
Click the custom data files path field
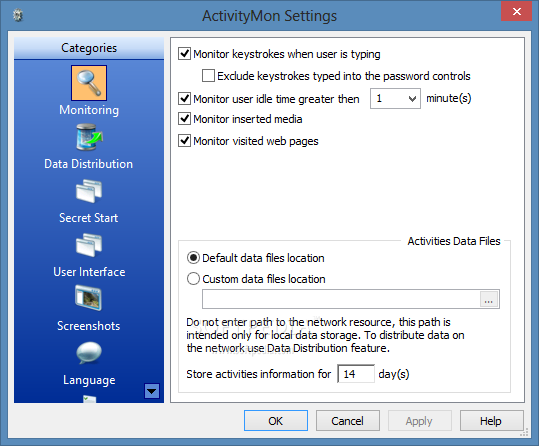[341, 299]
